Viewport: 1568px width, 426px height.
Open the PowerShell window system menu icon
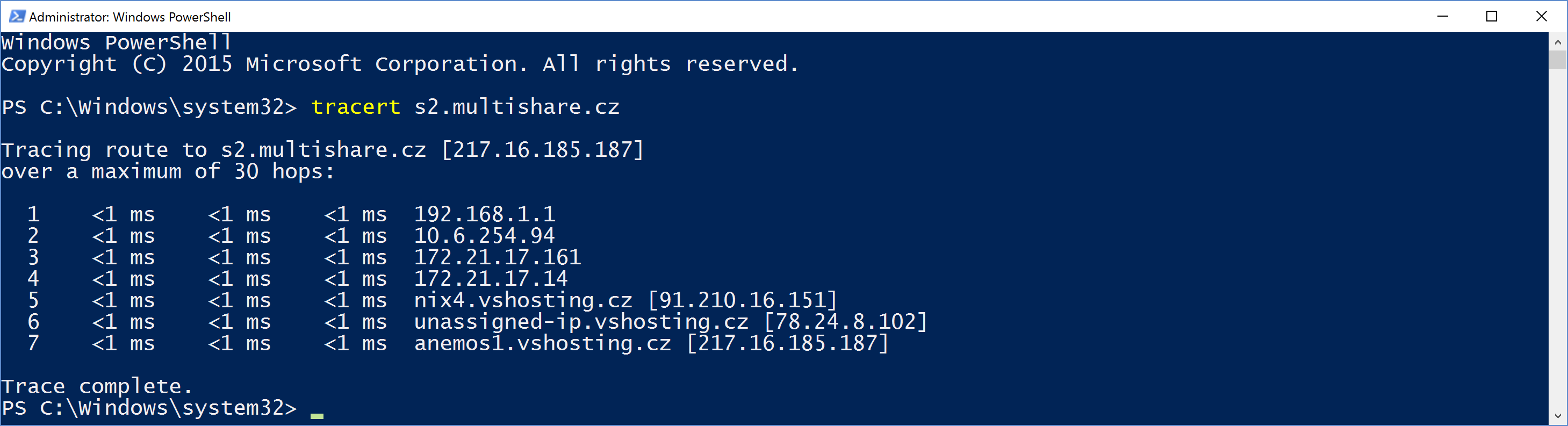(x=17, y=17)
